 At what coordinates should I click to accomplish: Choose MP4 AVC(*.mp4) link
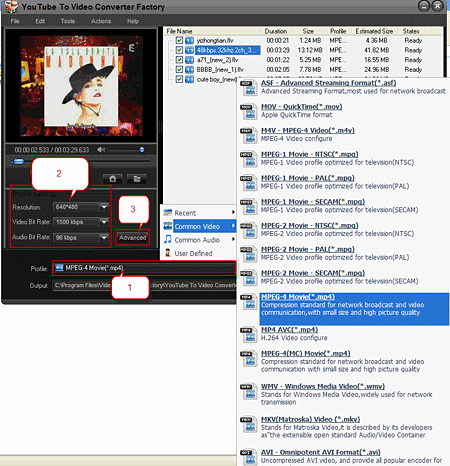(289, 330)
